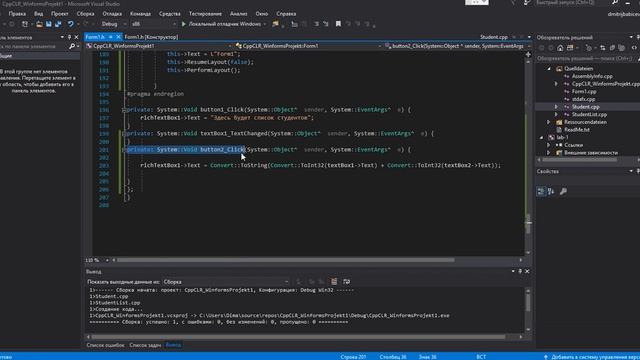Click the Quick Launch search icon

tap(615, 2)
